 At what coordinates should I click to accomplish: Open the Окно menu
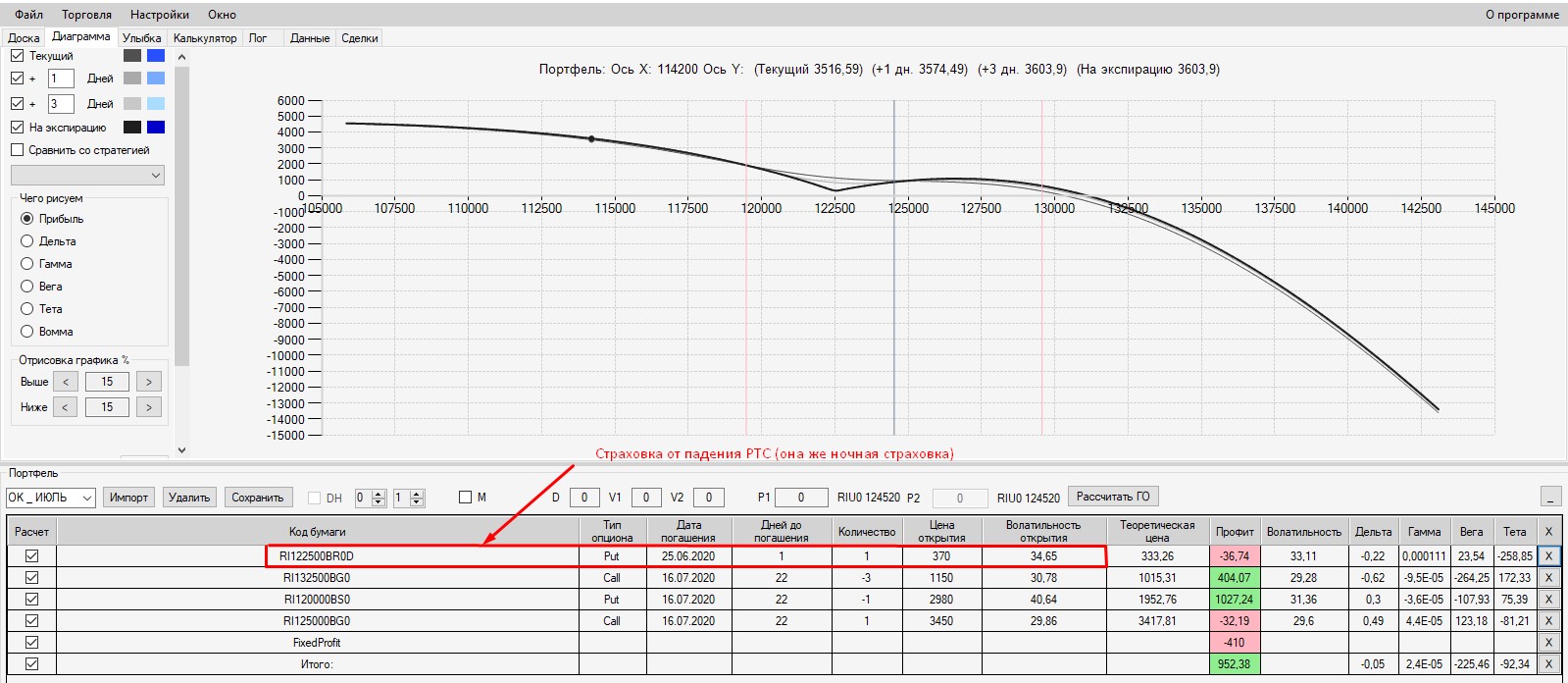pos(222,15)
